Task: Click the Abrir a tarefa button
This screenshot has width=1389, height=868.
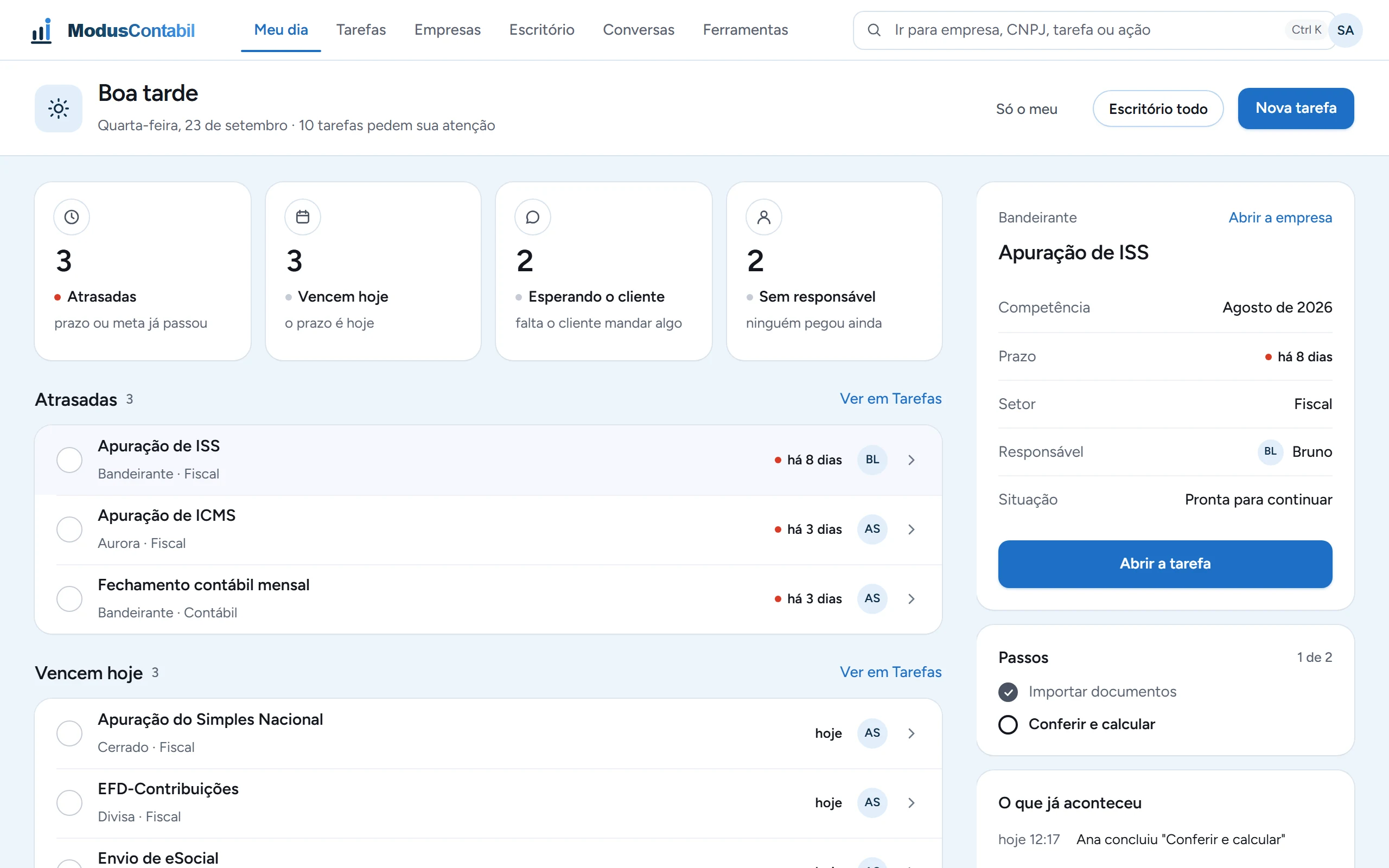Action: pyautogui.click(x=1164, y=564)
